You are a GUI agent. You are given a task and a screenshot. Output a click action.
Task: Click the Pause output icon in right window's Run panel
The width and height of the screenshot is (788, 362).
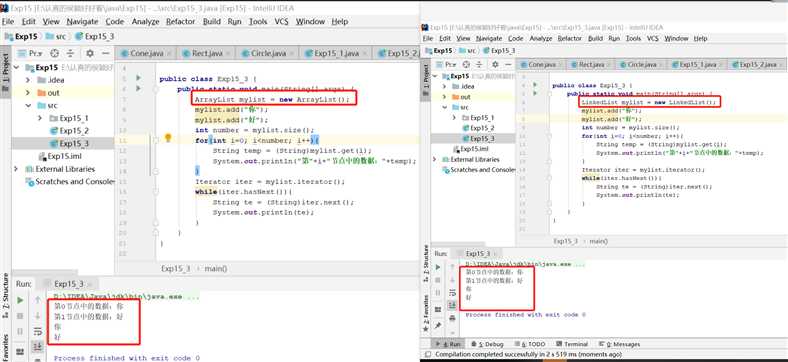coord(438,293)
